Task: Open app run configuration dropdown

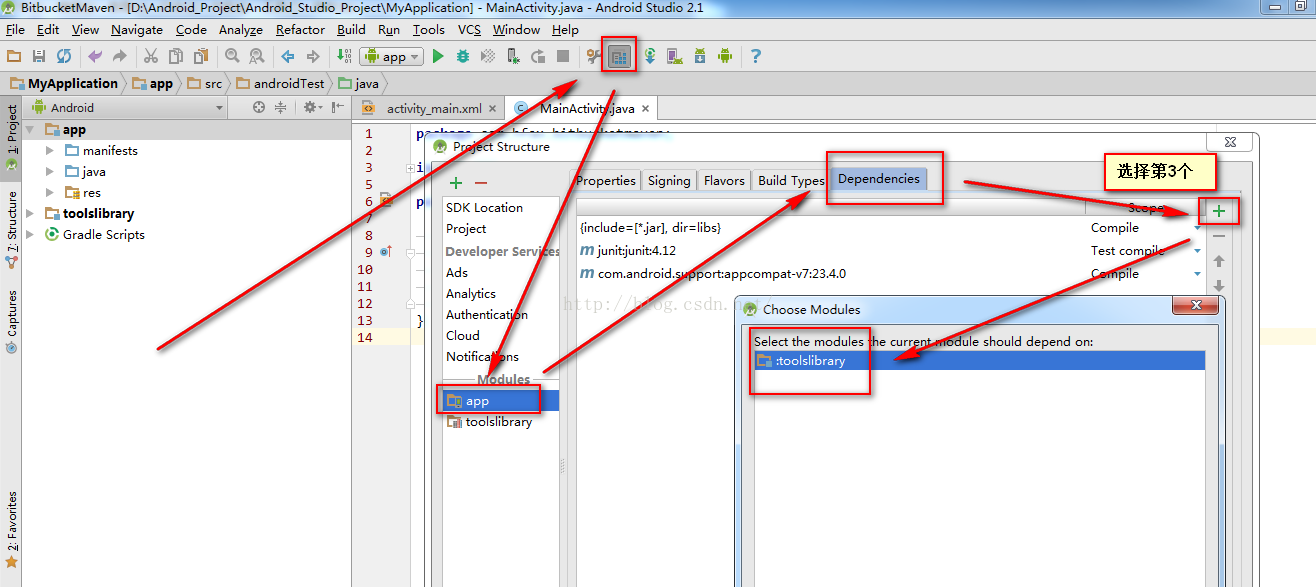Action: (x=390, y=57)
